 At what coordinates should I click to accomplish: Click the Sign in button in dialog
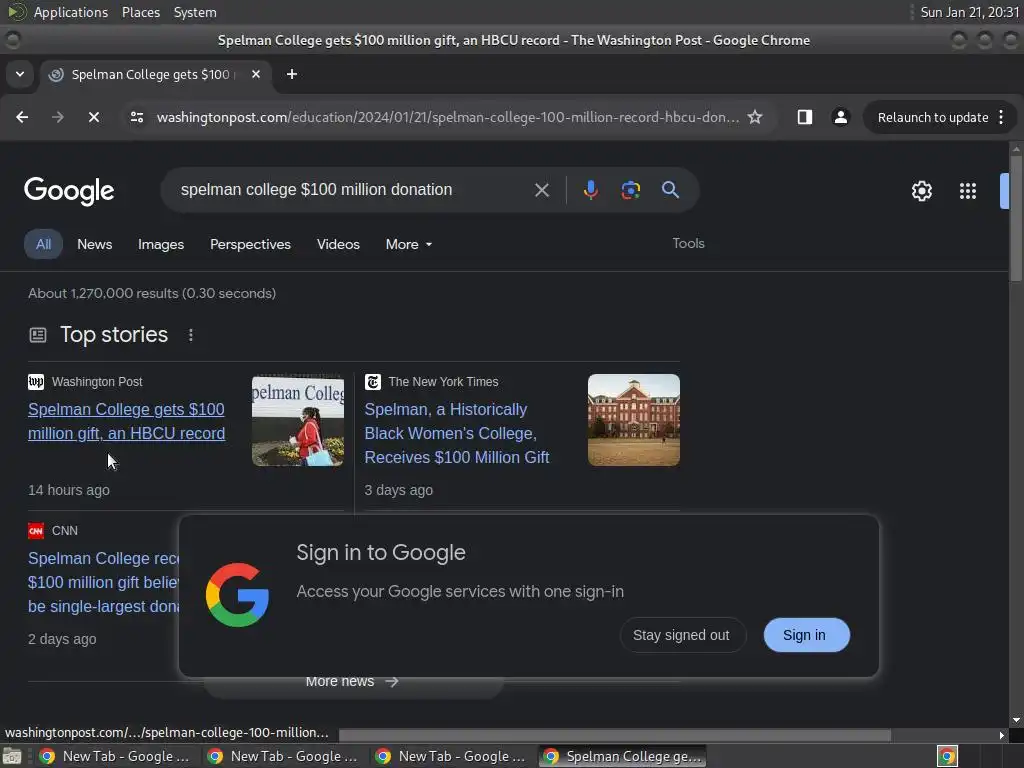[807, 635]
